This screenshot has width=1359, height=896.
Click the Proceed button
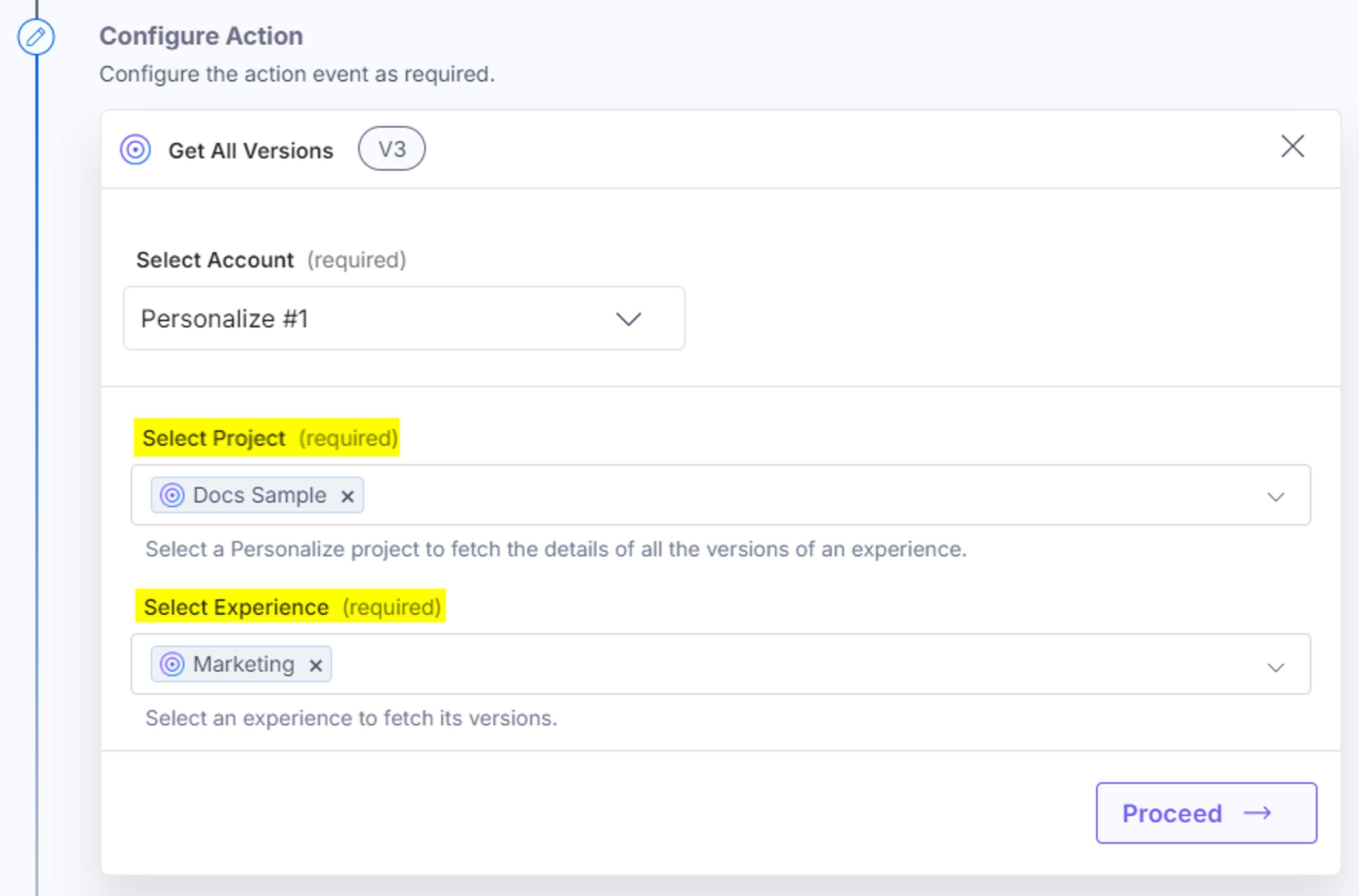[1206, 812]
